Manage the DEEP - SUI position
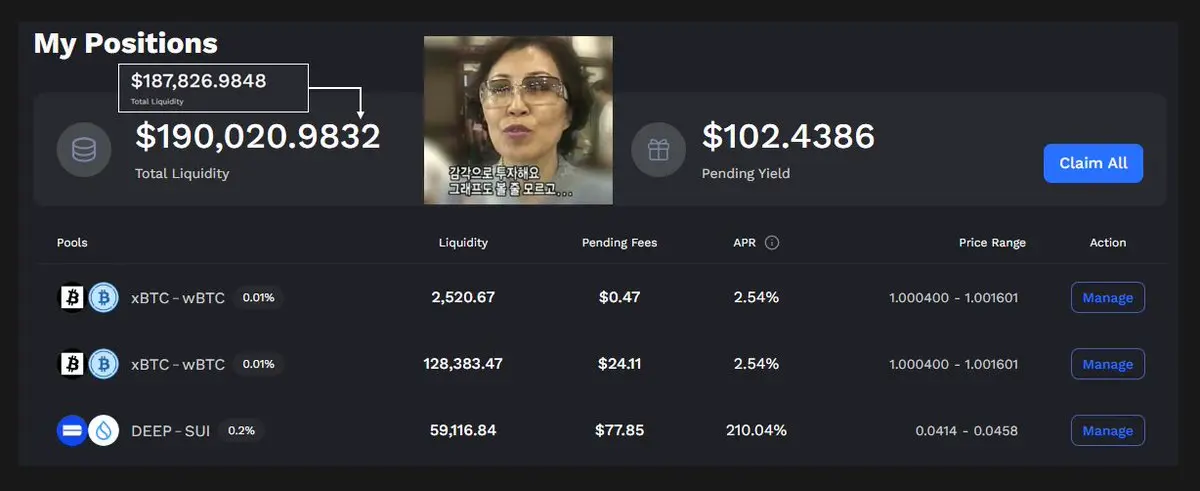Screen dimensions: 1200x491 pos(1108,431)
